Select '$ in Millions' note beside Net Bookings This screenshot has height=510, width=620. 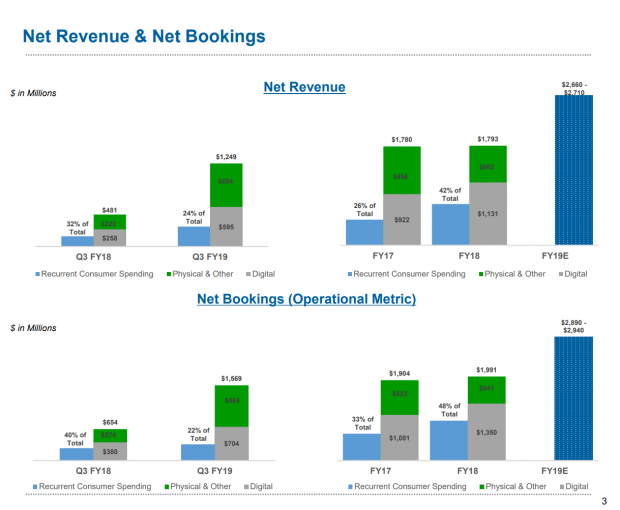pyautogui.click(x=33, y=328)
